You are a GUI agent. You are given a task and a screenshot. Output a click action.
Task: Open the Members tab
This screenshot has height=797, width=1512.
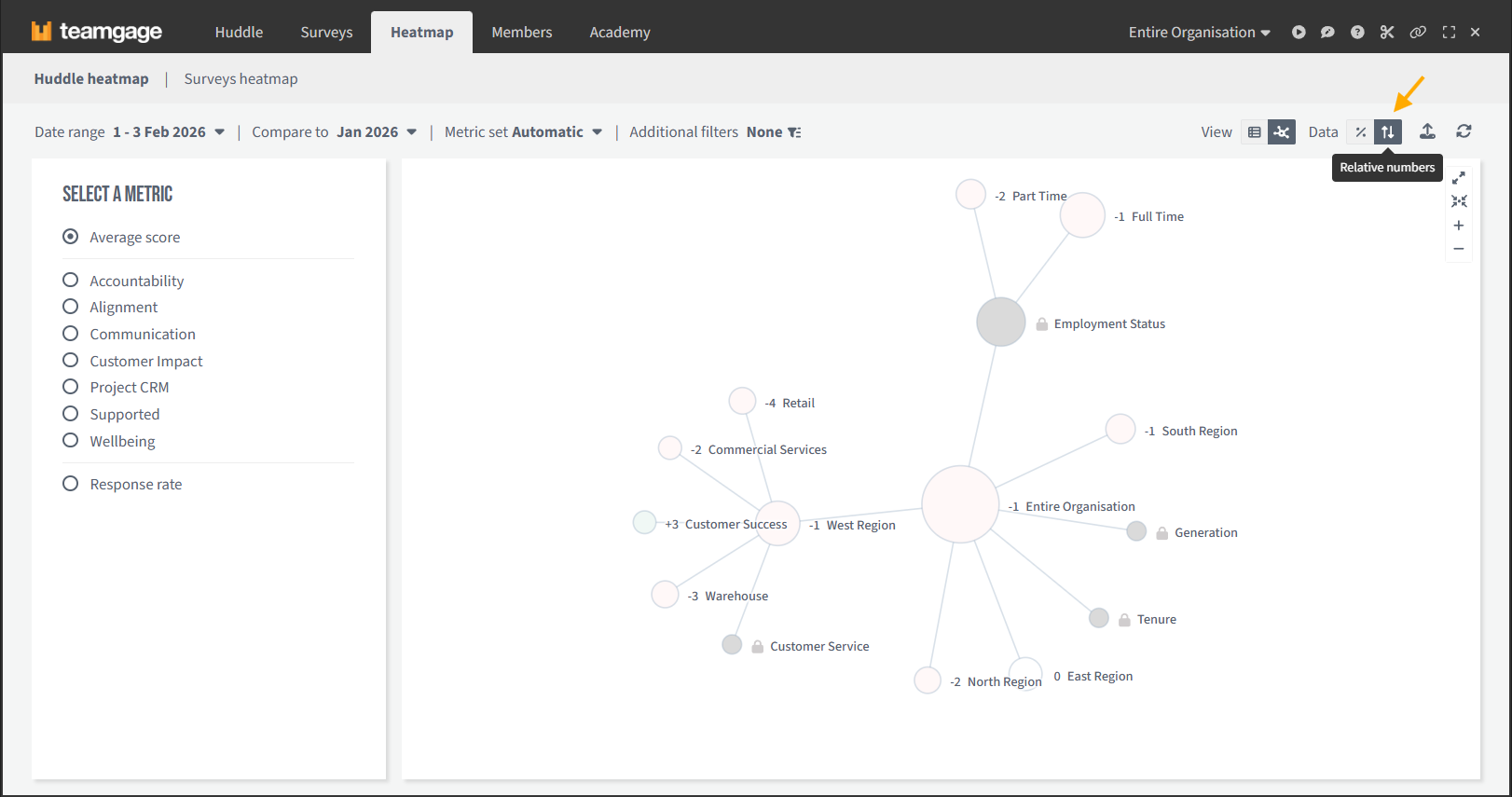tap(521, 33)
